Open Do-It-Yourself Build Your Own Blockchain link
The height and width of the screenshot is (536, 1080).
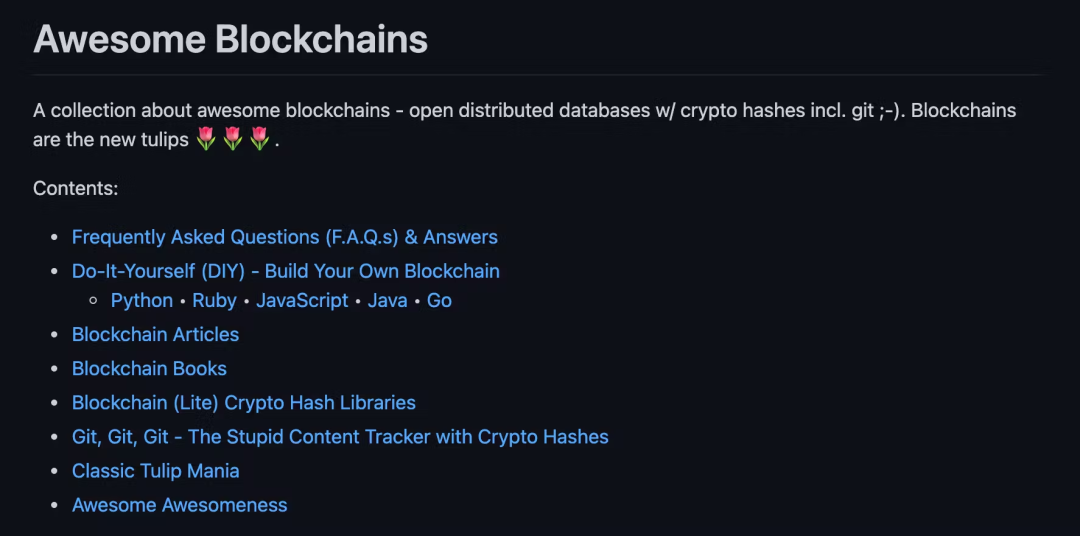[285, 271]
